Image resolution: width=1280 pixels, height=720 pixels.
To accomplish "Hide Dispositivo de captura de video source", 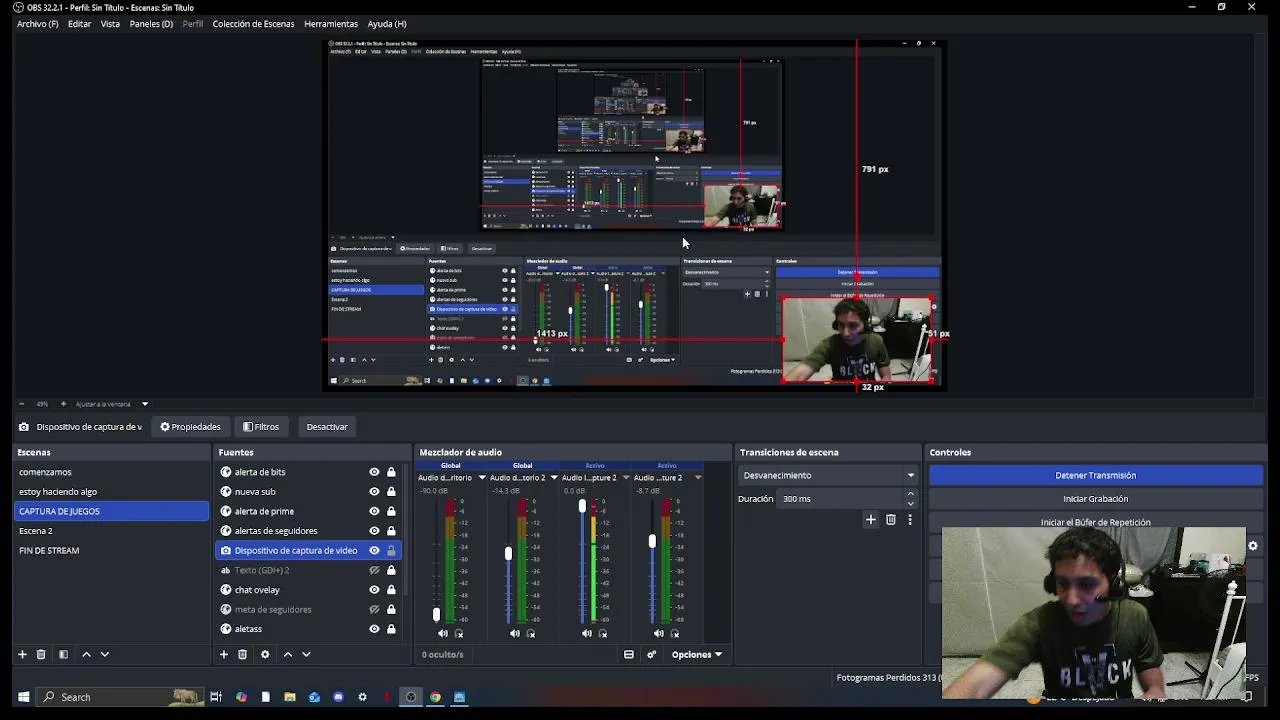I will tap(374, 550).
